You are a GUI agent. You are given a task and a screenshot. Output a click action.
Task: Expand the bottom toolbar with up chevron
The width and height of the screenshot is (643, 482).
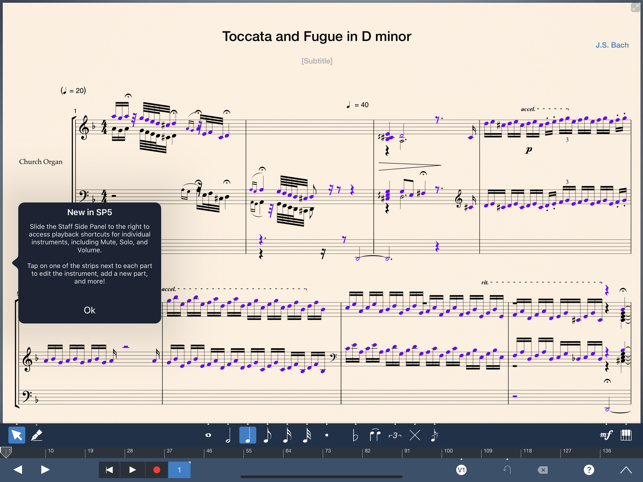pos(625,469)
